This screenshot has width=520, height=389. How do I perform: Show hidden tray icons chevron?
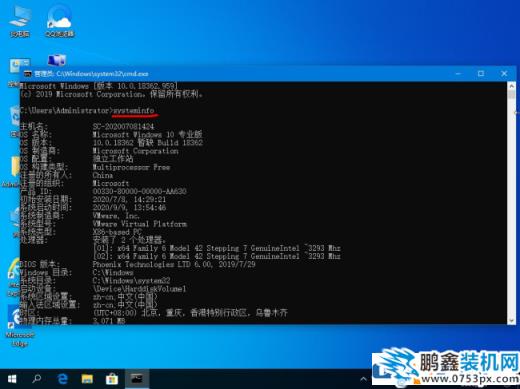click(x=363, y=379)
